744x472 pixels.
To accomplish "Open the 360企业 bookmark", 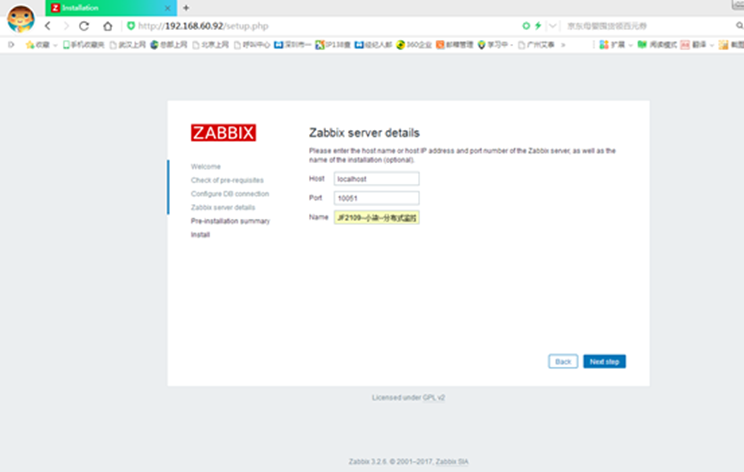I will pos(414,45).
